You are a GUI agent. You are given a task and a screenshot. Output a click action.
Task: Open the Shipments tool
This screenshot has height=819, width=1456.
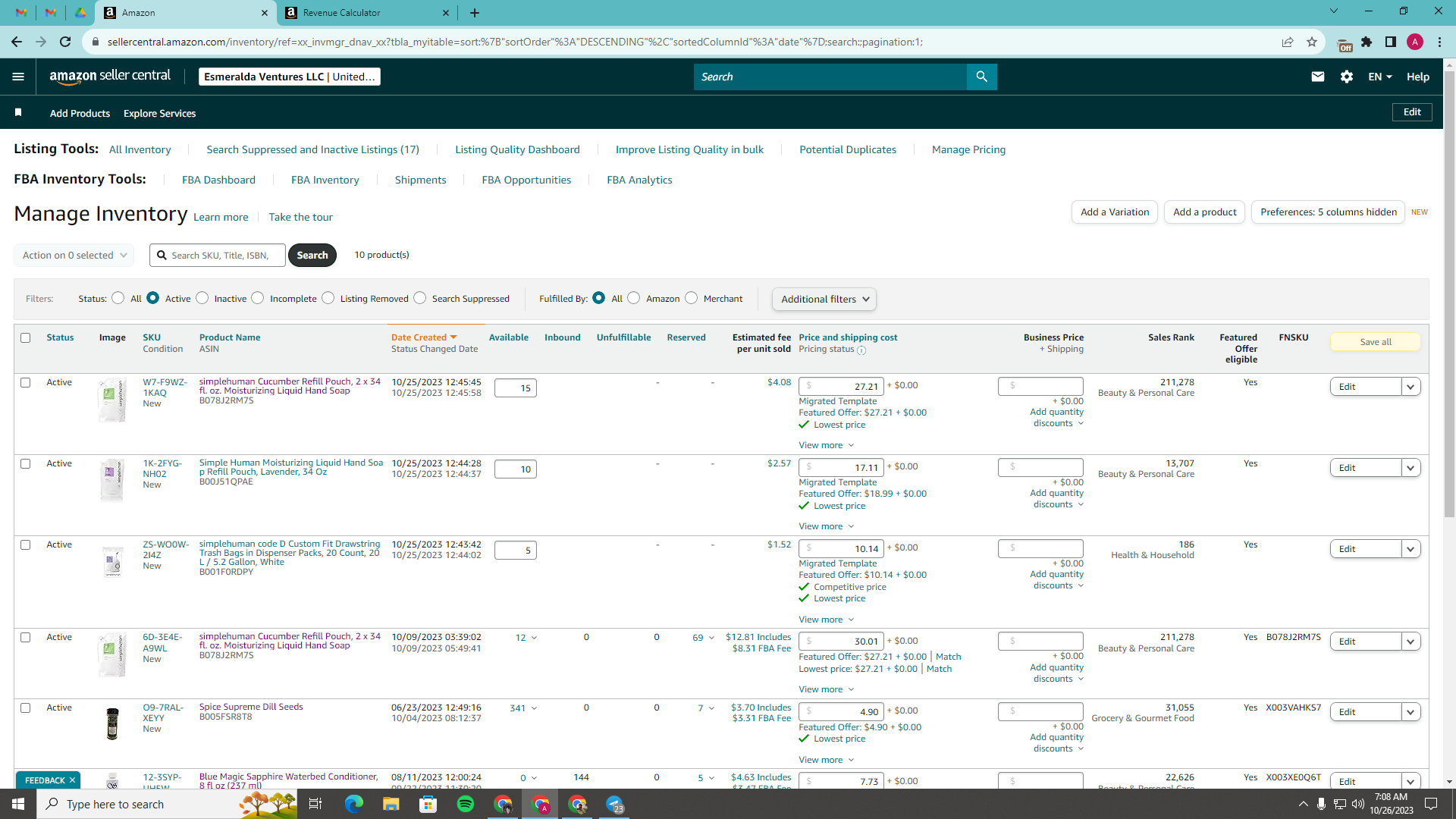click(x=420, y=180)
